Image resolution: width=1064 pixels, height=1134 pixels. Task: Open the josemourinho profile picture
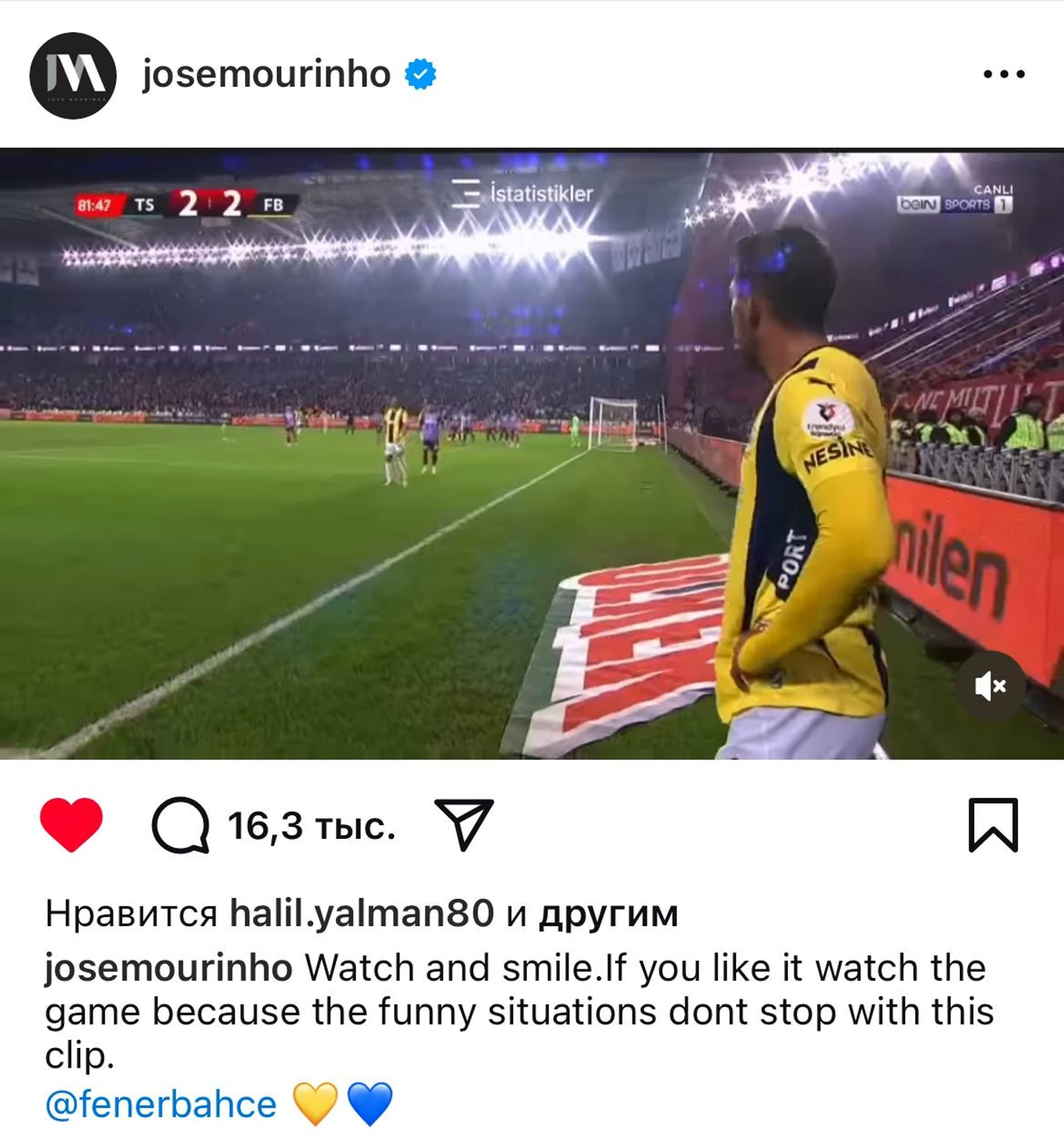click(73, 75)
